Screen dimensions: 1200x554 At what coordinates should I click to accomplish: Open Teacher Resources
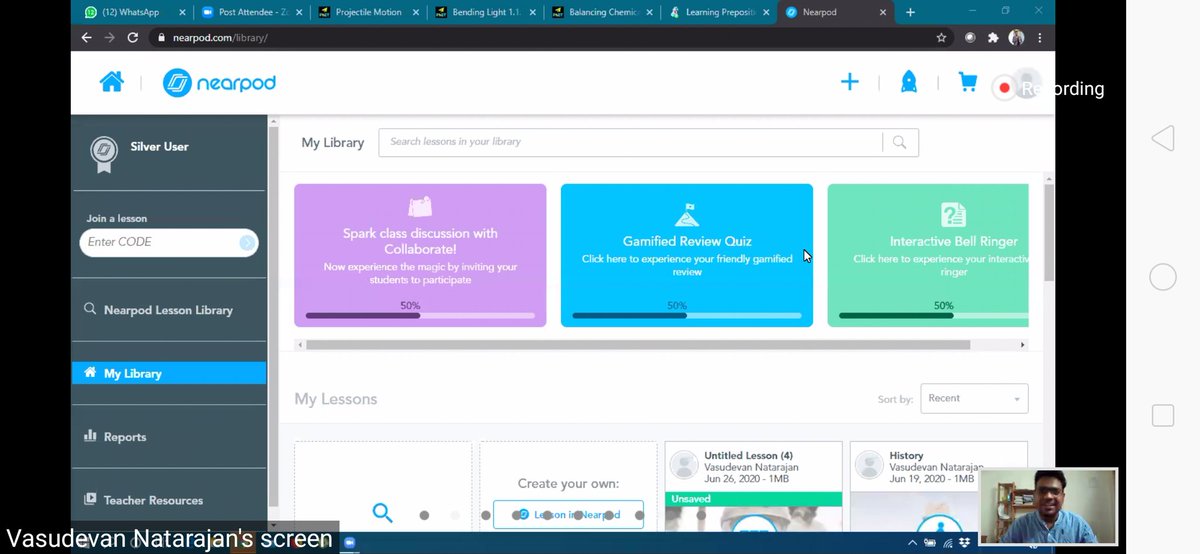coord(143,500)
